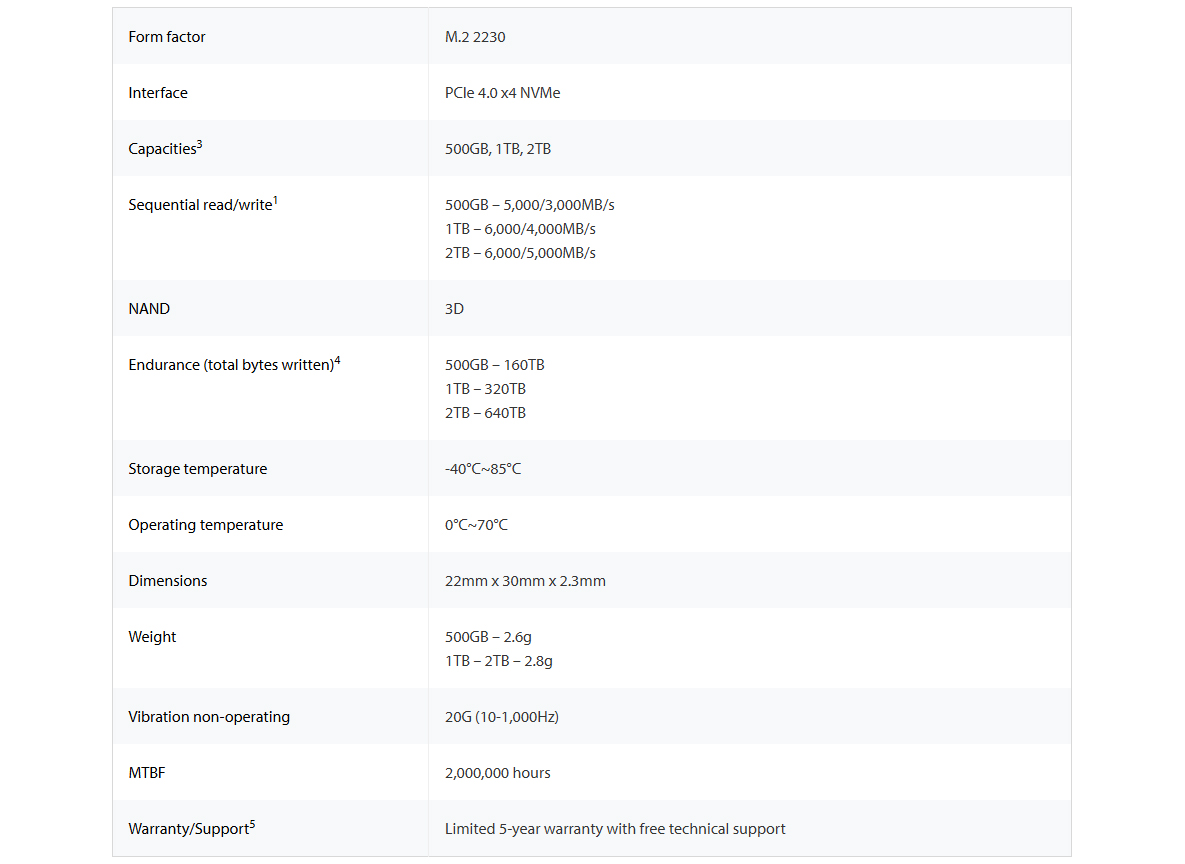The height and width of the screenshot is (864, 1185).
Task: Select the M.2 2230 value text
Action: [475, 37]
